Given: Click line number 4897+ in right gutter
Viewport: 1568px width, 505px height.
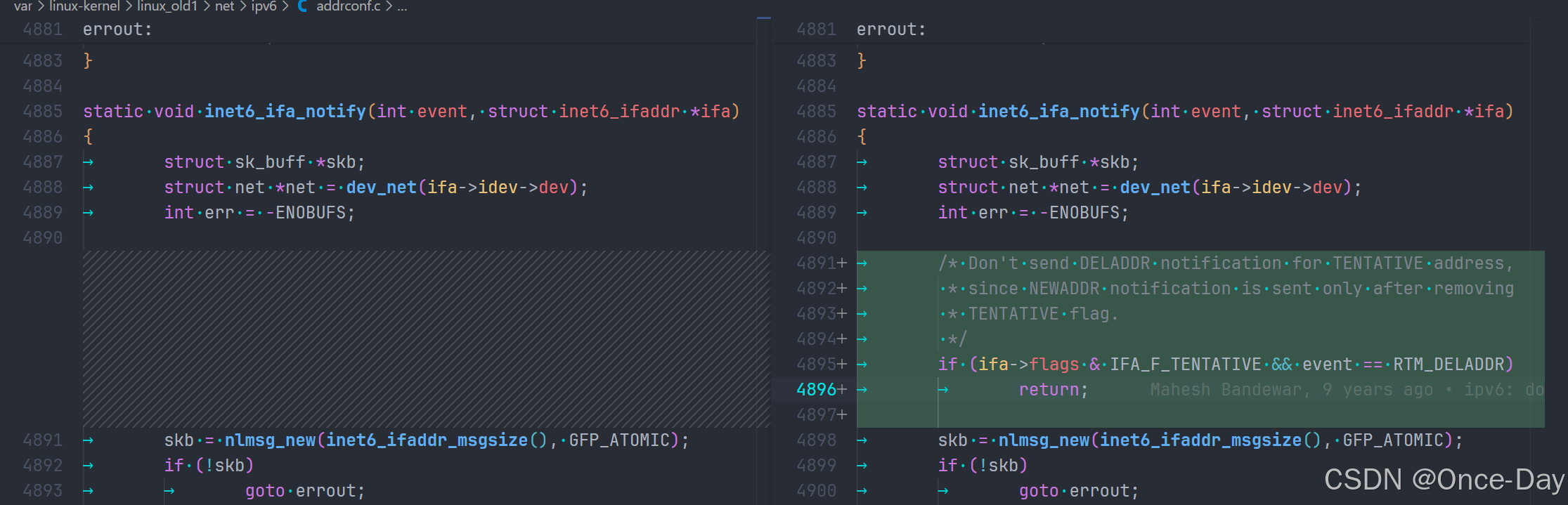Looking at the screenshot, I should coord(822,415).
